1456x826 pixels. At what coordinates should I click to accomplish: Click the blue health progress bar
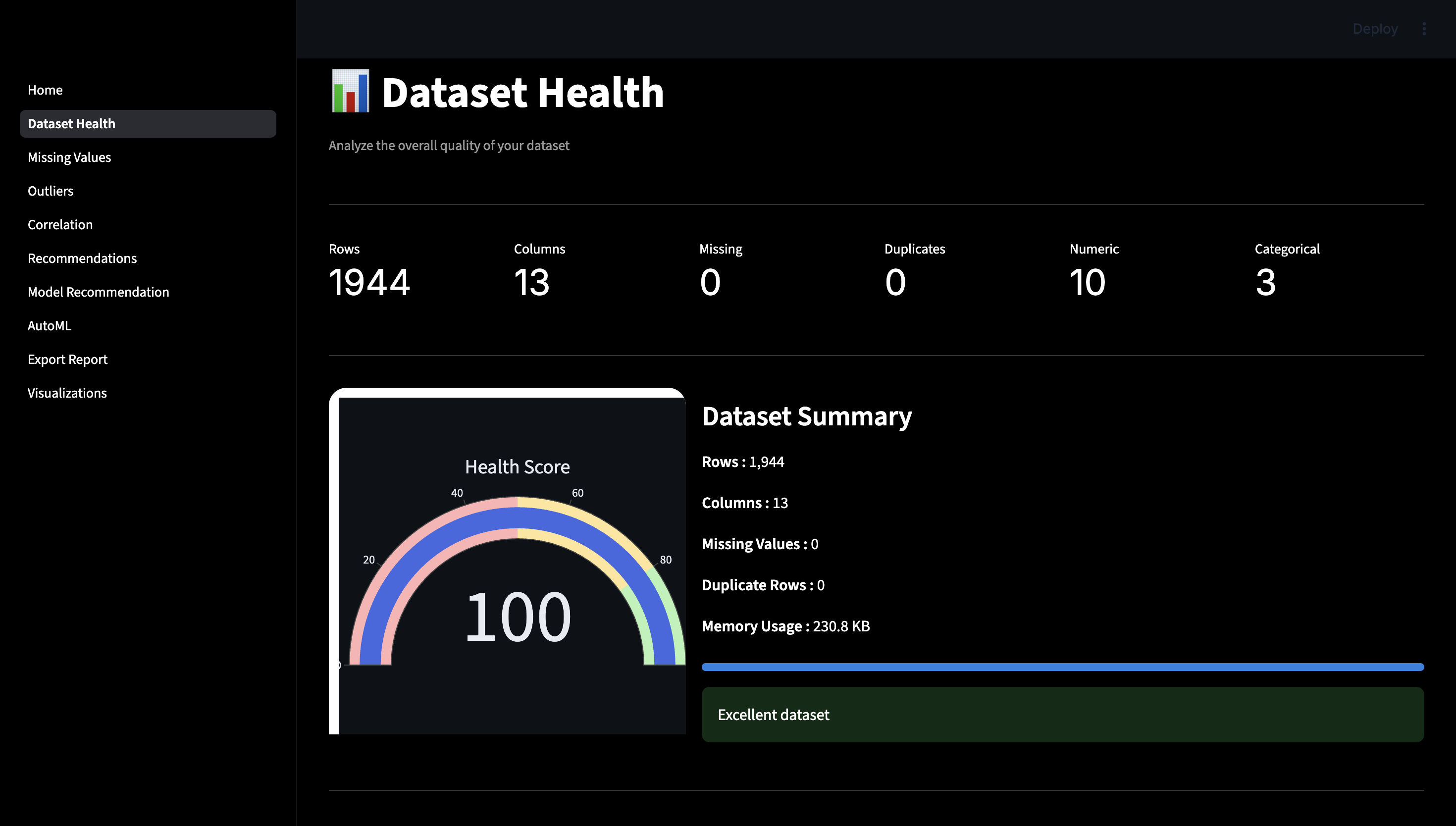(1062, 667)
